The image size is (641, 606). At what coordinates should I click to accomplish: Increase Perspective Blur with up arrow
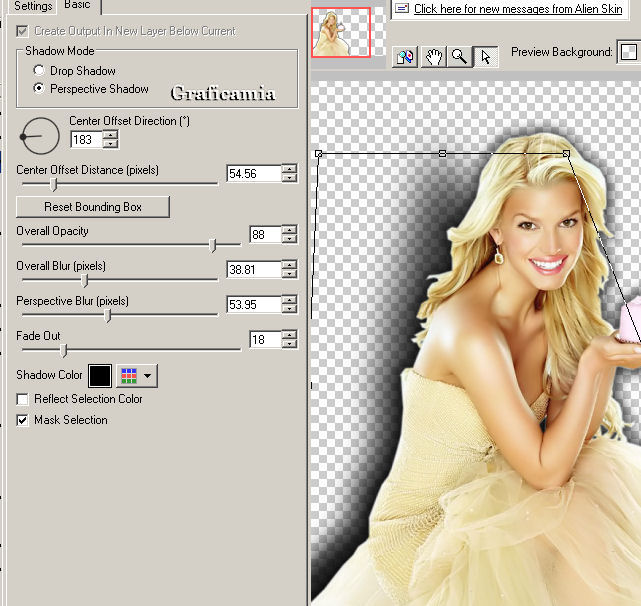(x=289, y=300)
